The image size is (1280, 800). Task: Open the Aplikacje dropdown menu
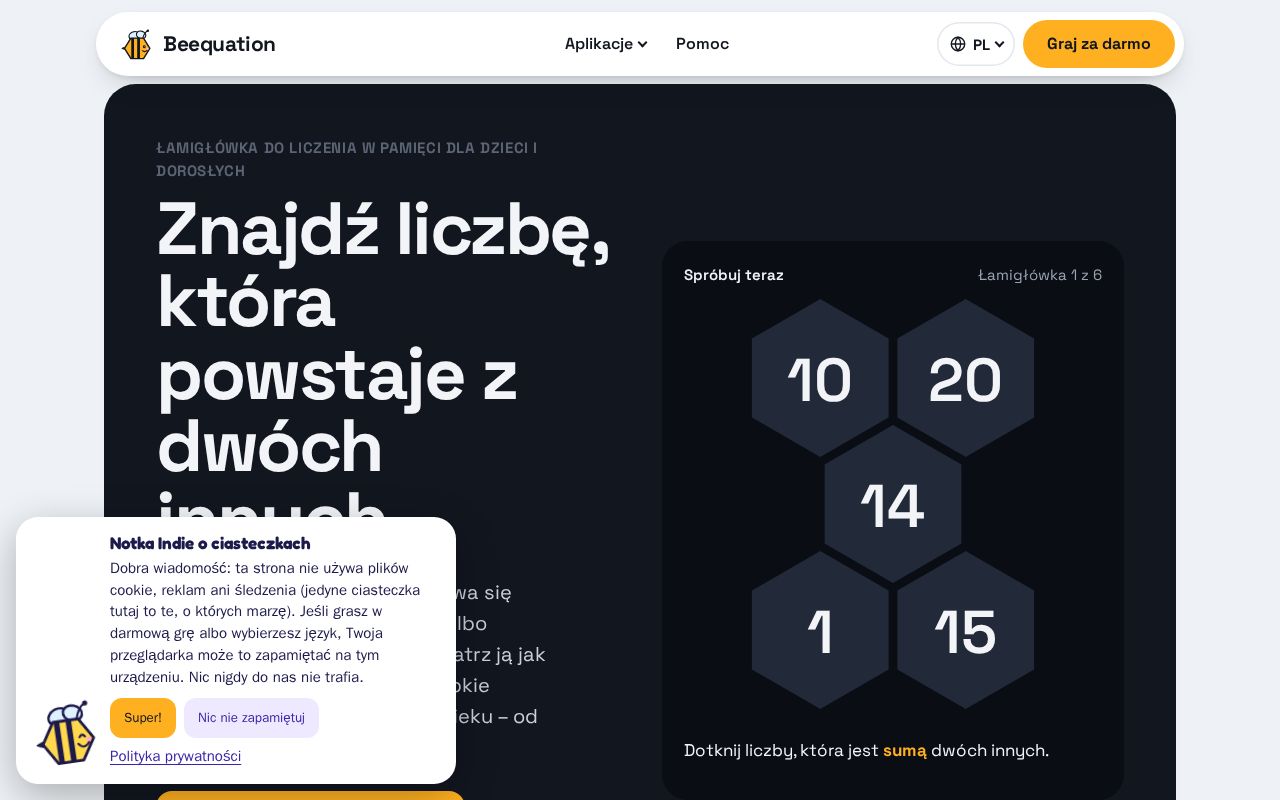click(606, 44)
